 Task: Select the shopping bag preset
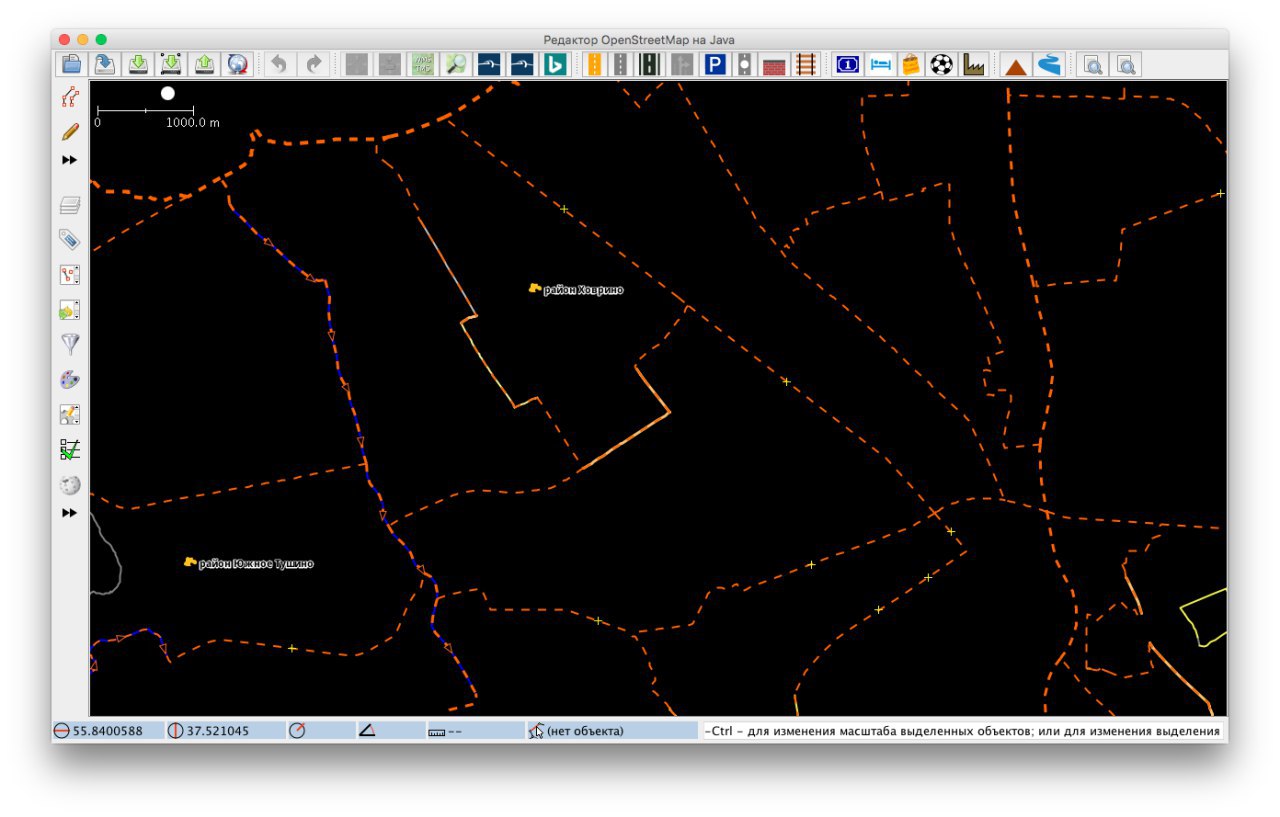click(x=910, y=65)
